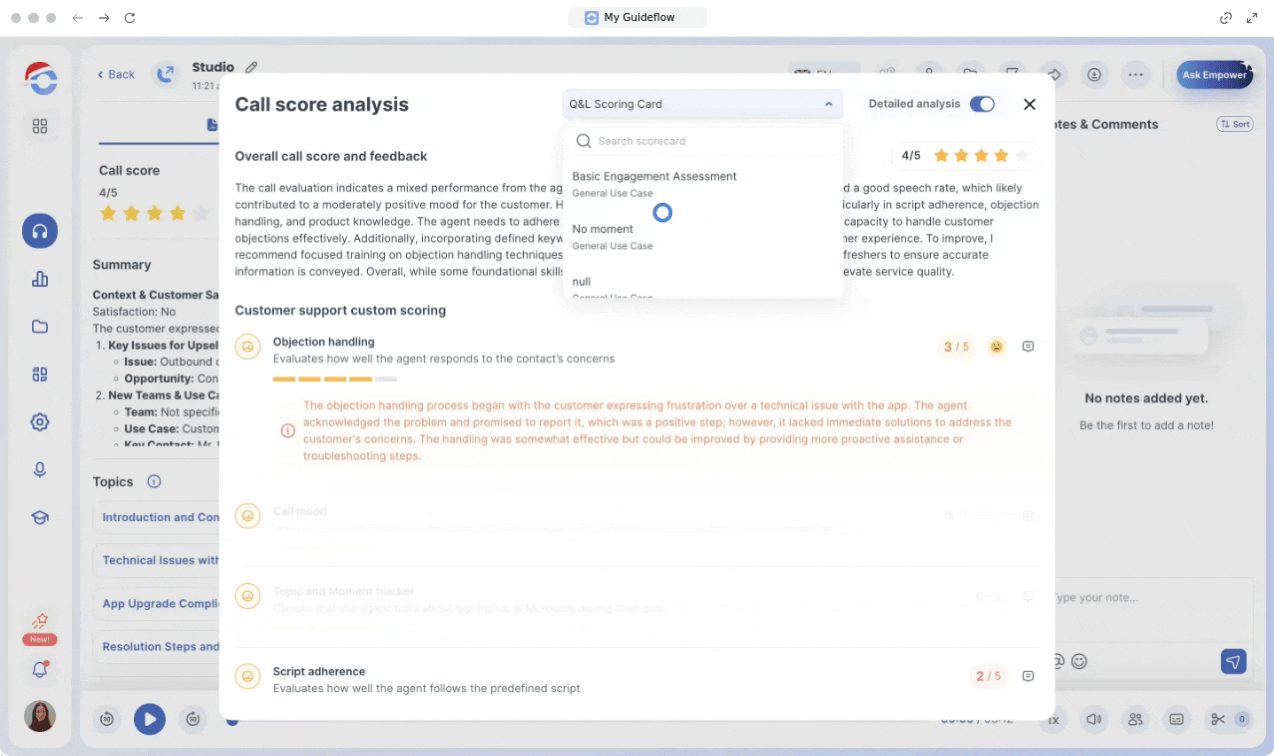1274x756 pixels.
Task: Open the bar chart analytics icon
Action: 40,279
